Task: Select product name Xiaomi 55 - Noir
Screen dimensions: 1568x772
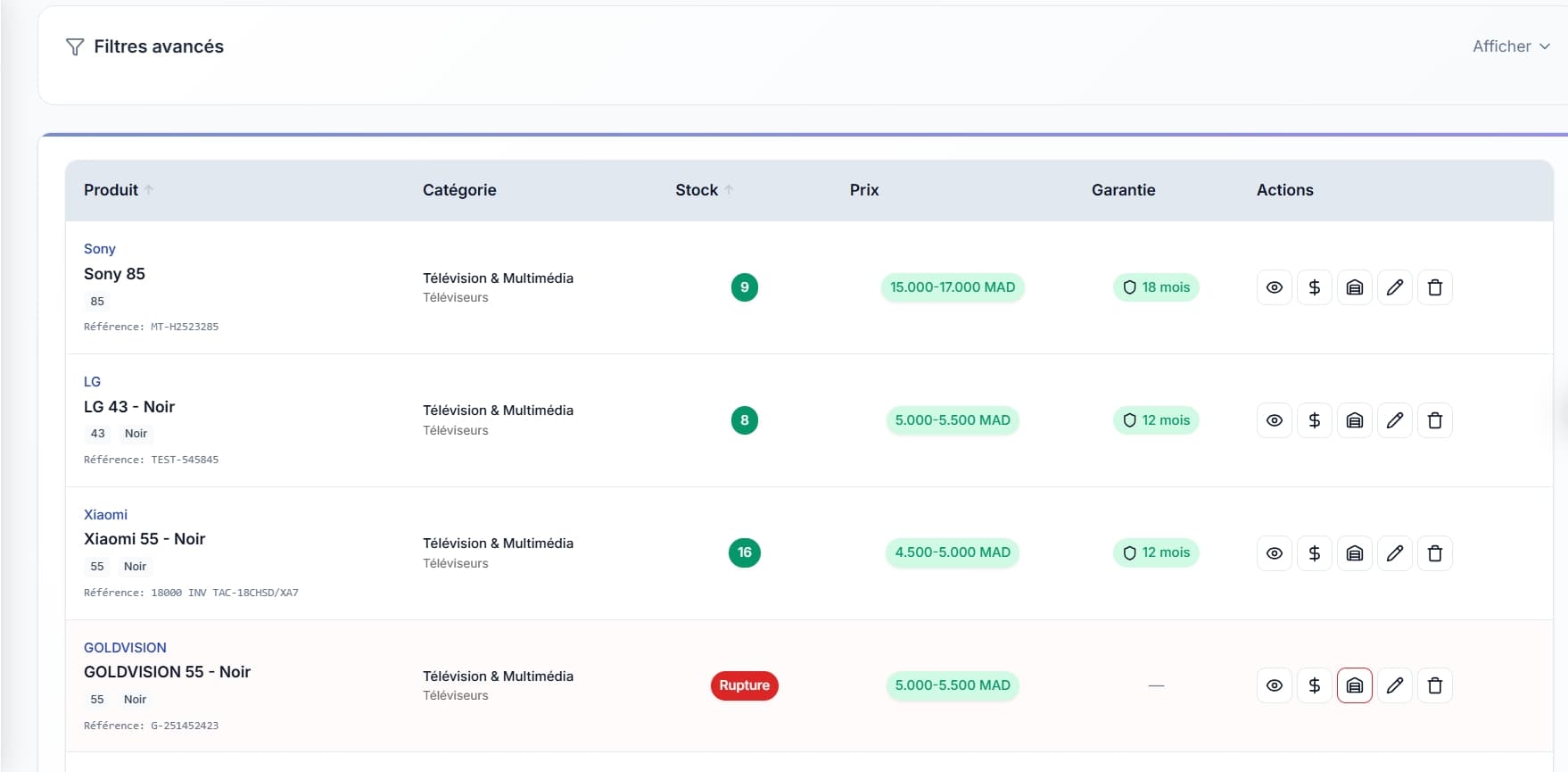Action: click(x=144, y=539)
